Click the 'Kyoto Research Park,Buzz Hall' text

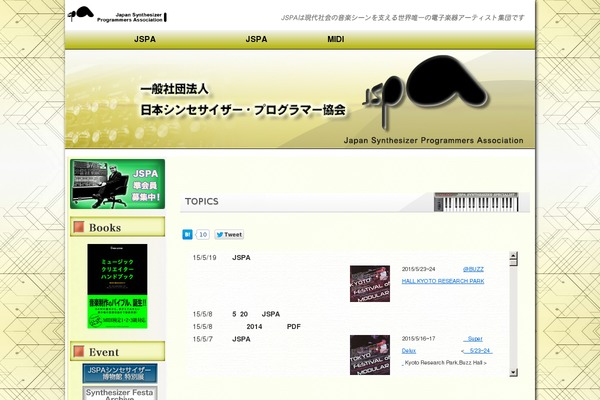point(444,362)
